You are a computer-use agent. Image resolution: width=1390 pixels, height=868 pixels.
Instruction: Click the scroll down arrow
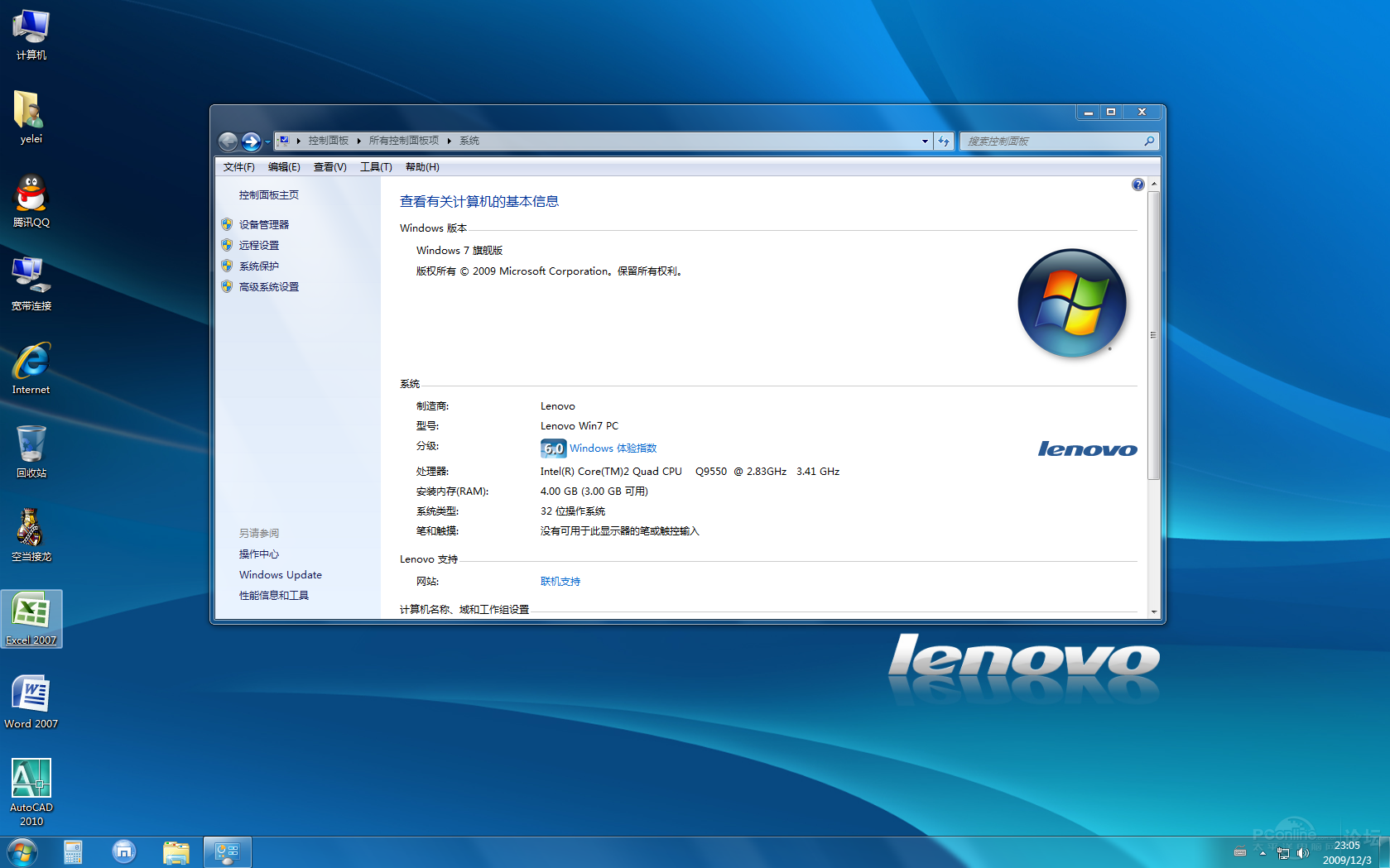point(1154,611)
